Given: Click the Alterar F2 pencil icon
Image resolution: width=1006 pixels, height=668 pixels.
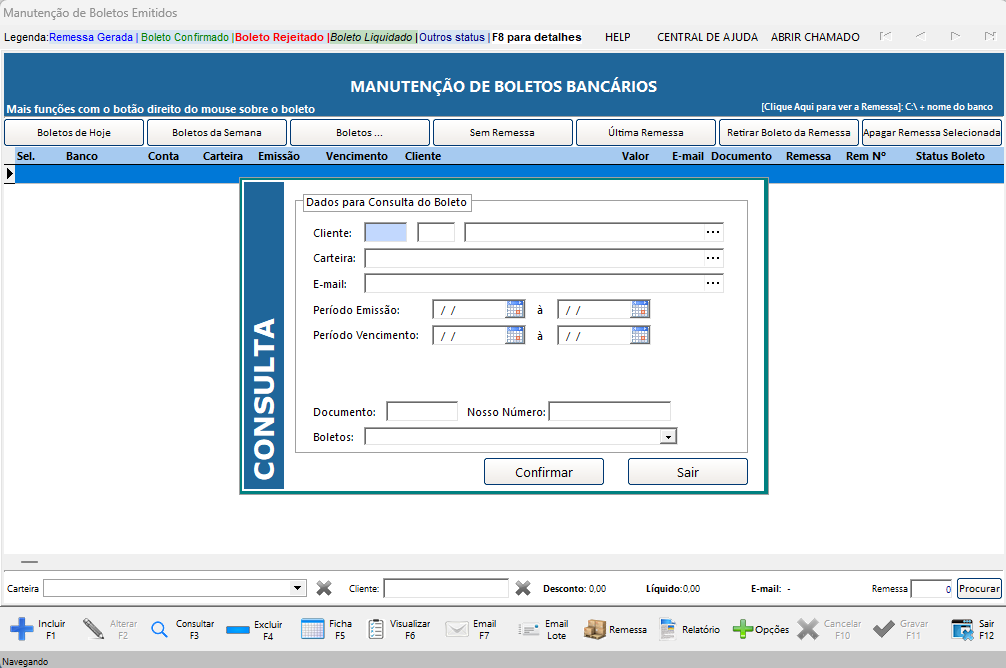Looking at the screenshot, I should coord(94,629).
